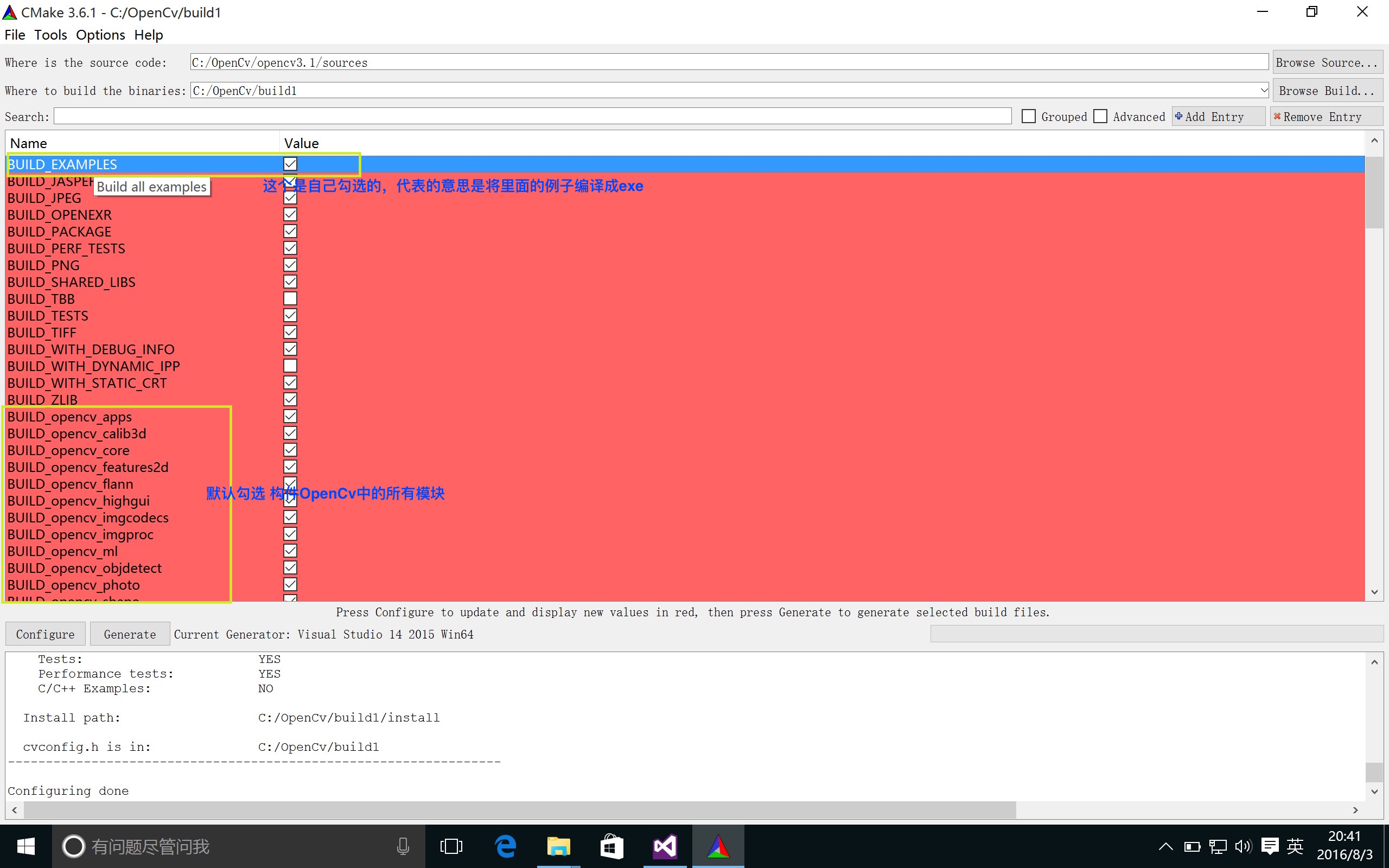Open the File menu
Image resolution: width=1389 pixels, height=868 pixels.
pos(15,35)
